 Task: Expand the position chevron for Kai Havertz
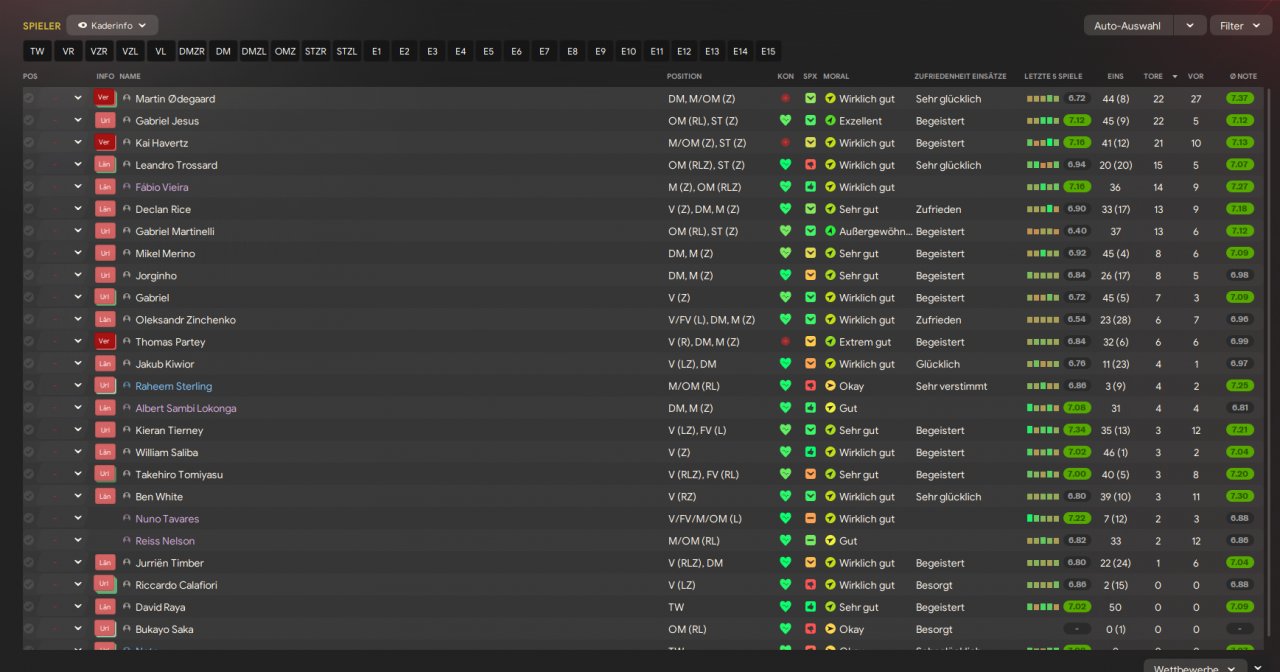(x=78, y=142)
